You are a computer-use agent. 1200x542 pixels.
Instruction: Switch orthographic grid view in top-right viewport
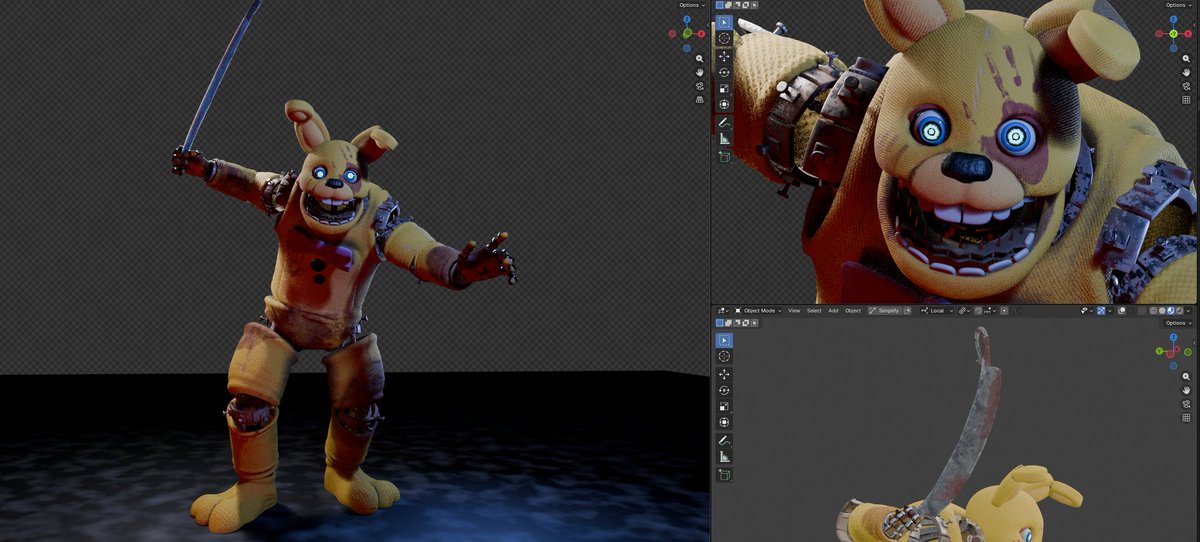coord(1186,99)
